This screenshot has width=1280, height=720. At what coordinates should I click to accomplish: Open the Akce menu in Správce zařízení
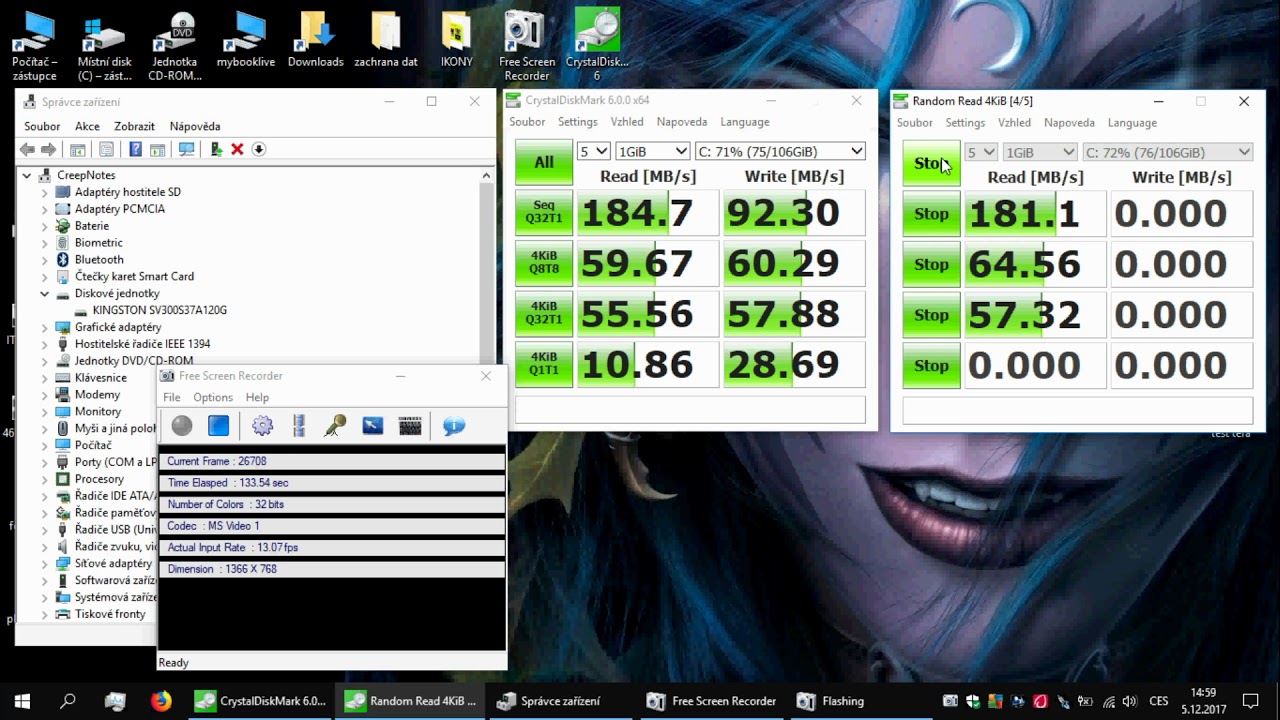87,126
